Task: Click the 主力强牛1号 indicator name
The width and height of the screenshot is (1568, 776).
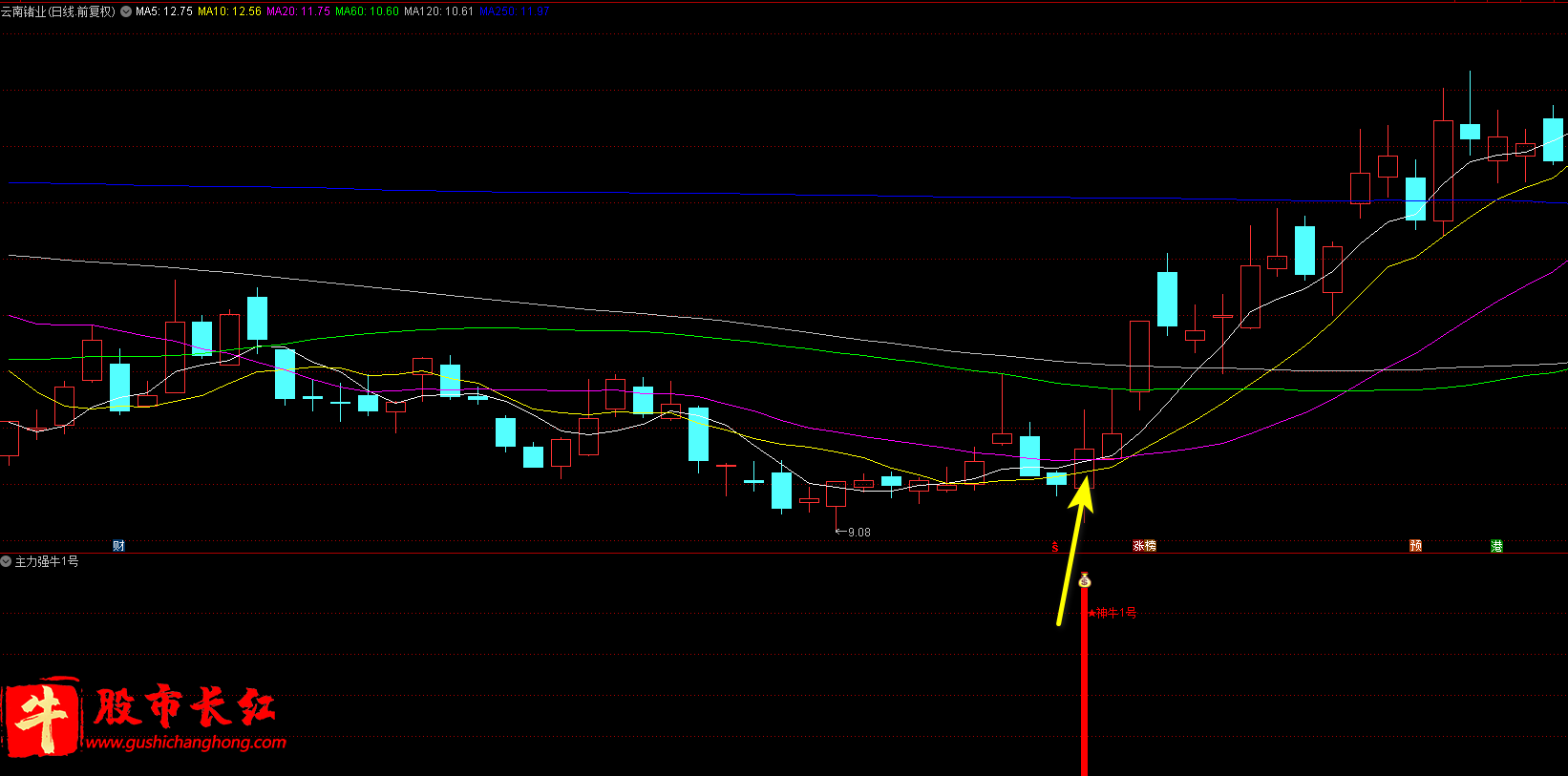Action: (47, 561)
